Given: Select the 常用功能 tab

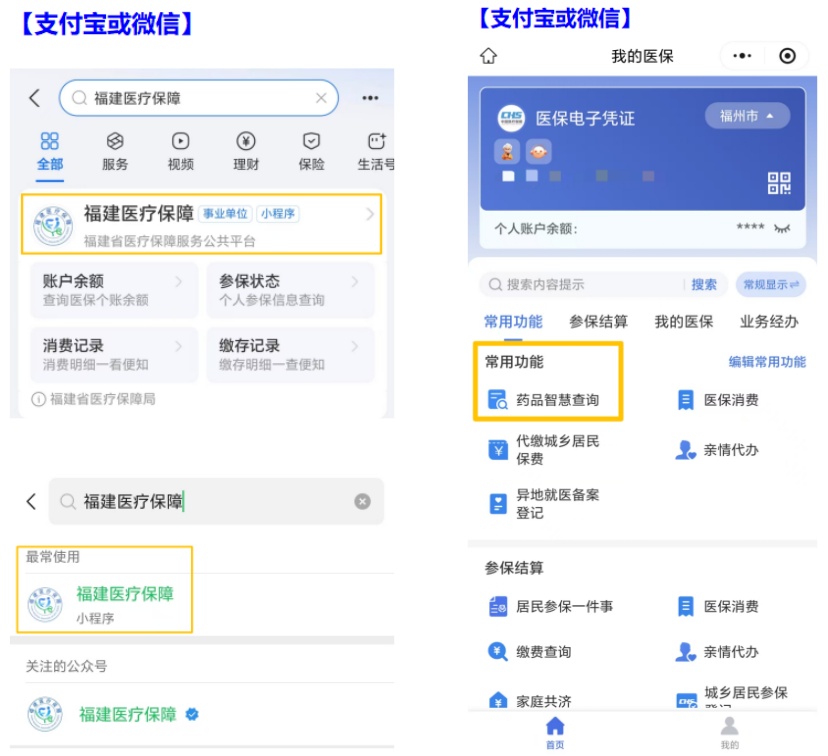Looking at the screenshot, I should point(513,322).
